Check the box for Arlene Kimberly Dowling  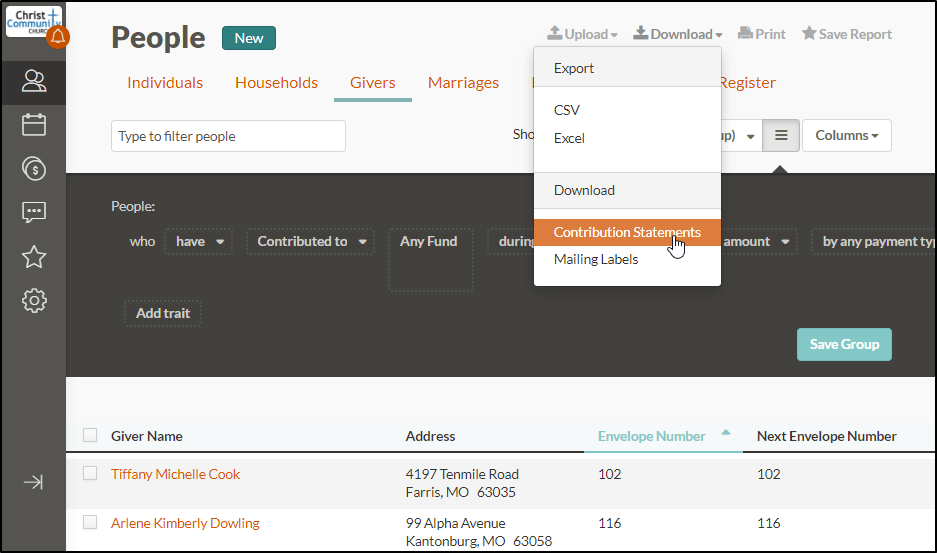(90, 522)
